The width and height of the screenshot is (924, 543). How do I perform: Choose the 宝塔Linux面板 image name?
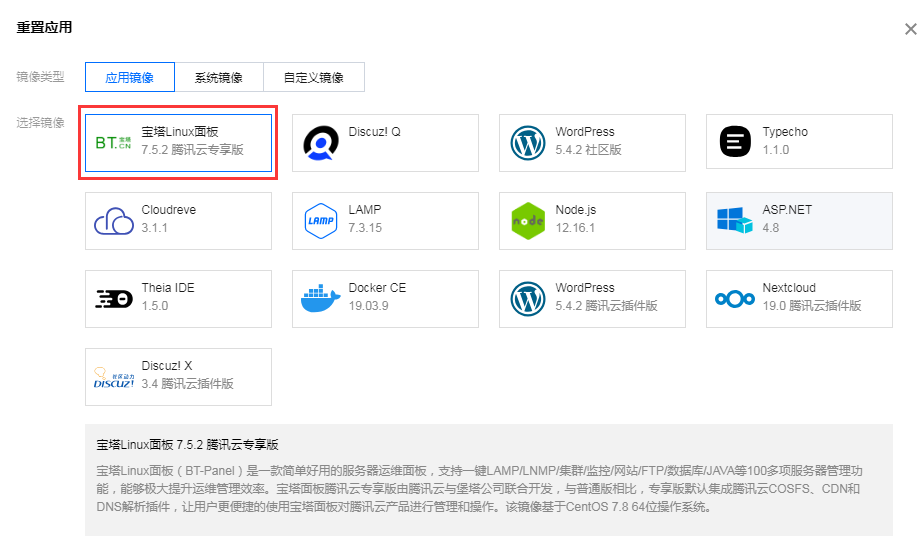click(180, 131)
